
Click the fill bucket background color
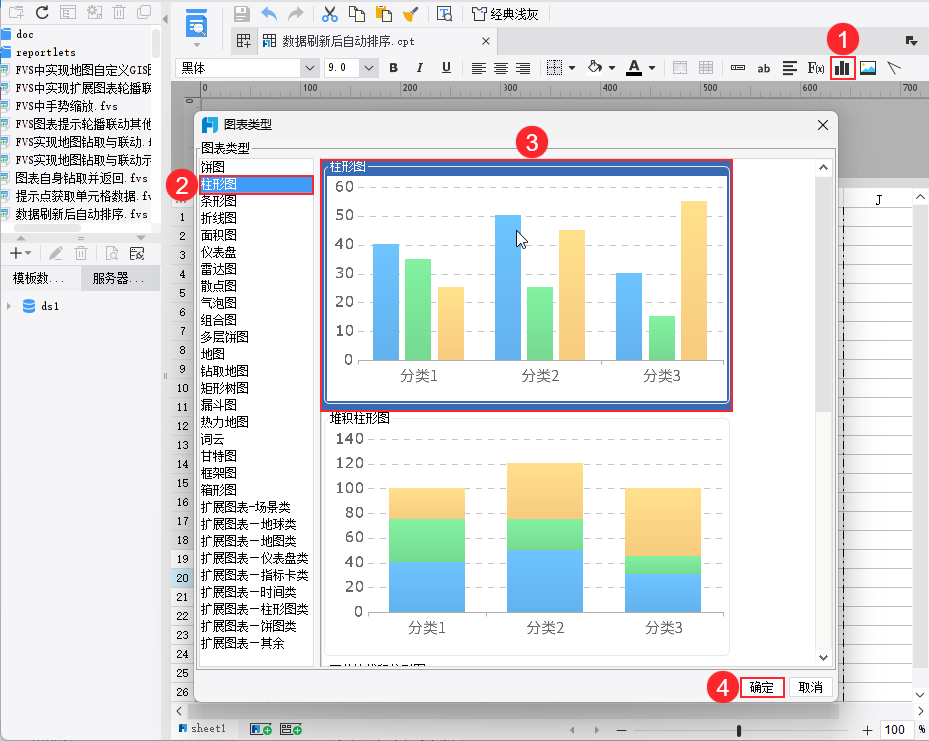[x=595, y=68]
